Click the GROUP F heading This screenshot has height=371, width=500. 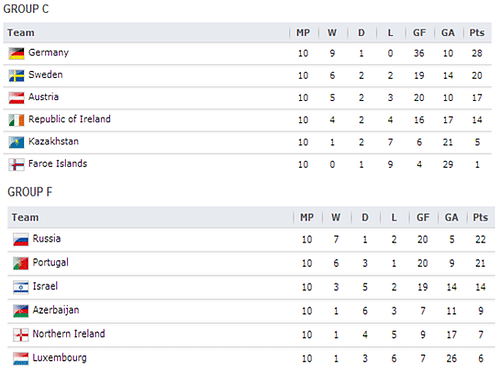point(30,192)
